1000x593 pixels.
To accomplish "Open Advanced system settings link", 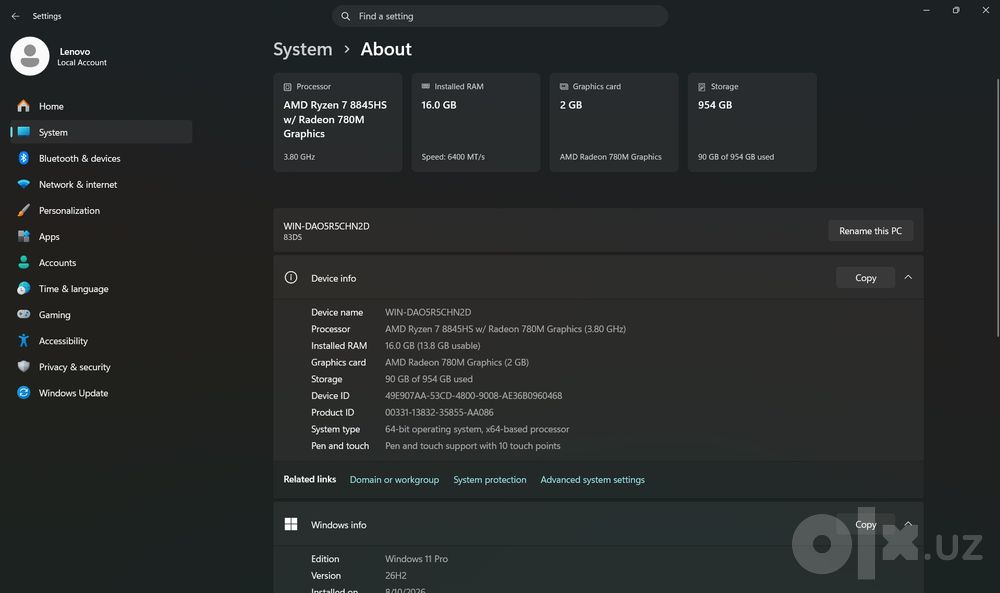I will click(592, 480).
